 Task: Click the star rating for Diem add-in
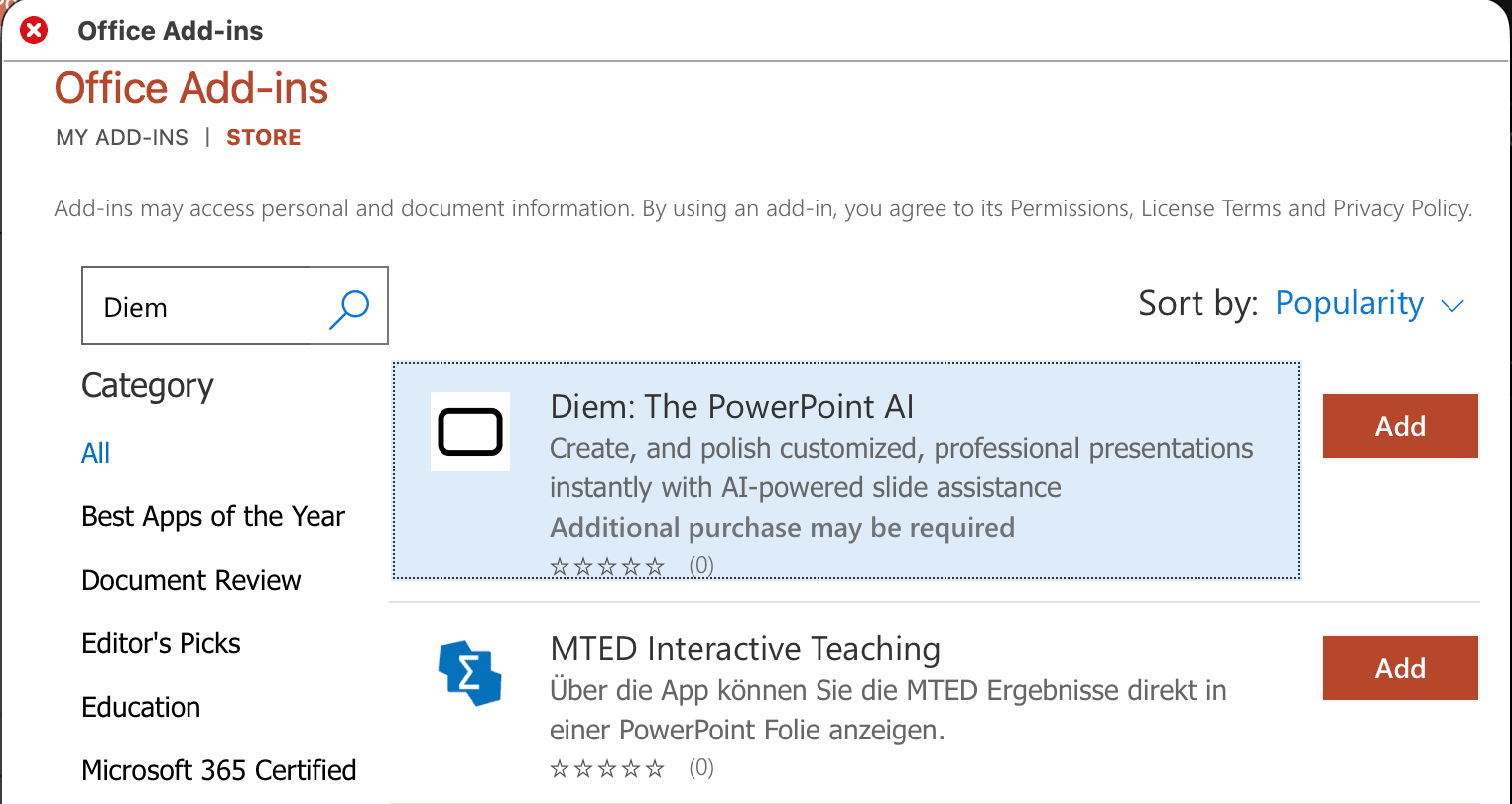coord(607,565)
